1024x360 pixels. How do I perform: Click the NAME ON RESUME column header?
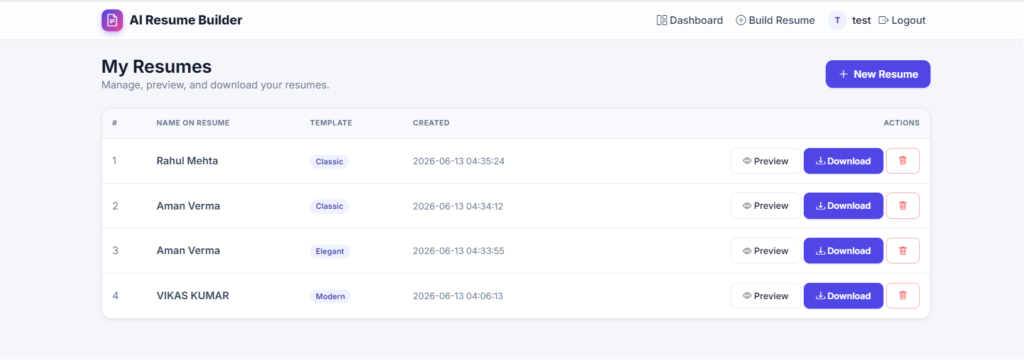(x=193, y=123)
